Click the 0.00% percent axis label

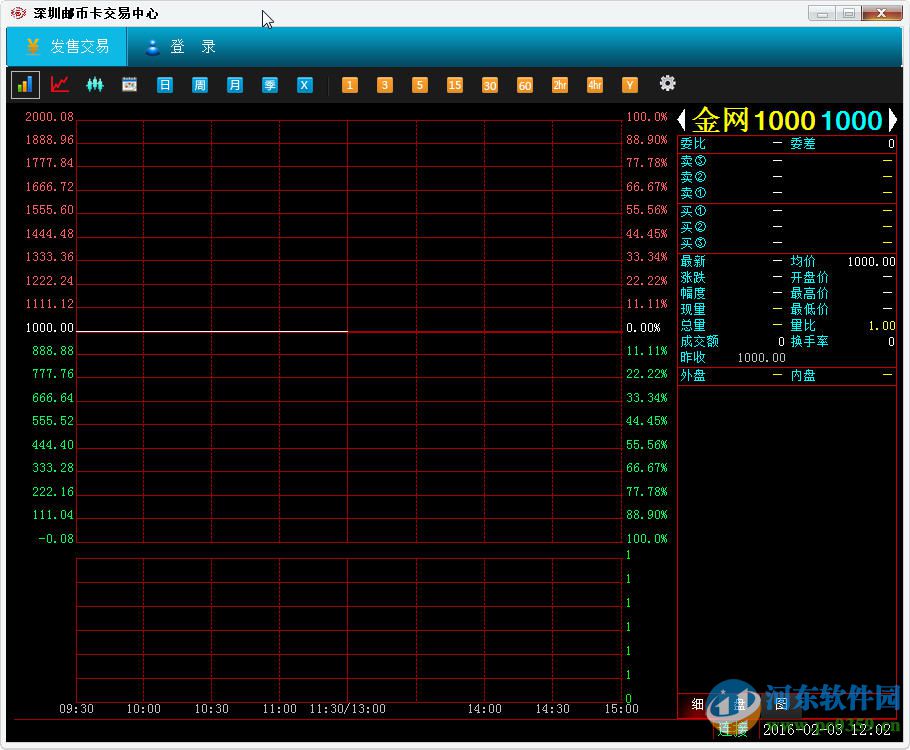pos(643,328)
